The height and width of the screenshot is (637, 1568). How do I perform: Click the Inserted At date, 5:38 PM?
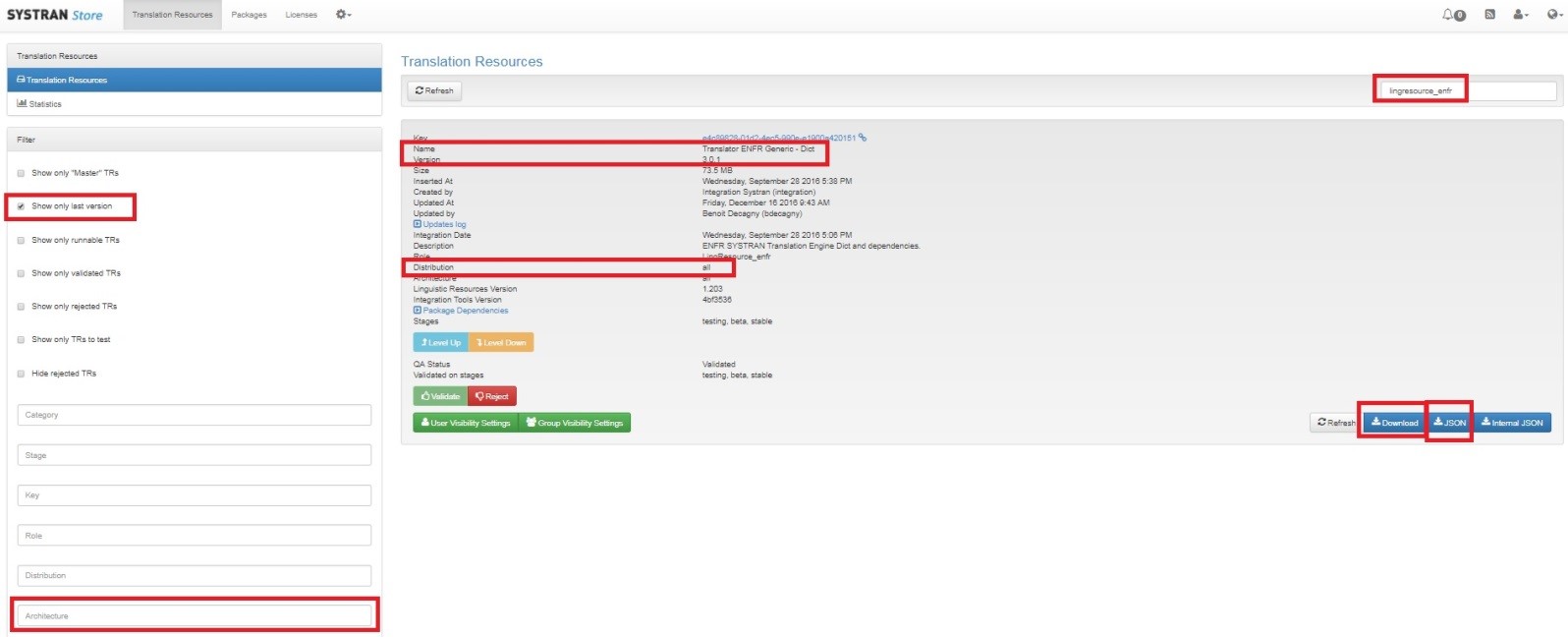tap(777, 181)
